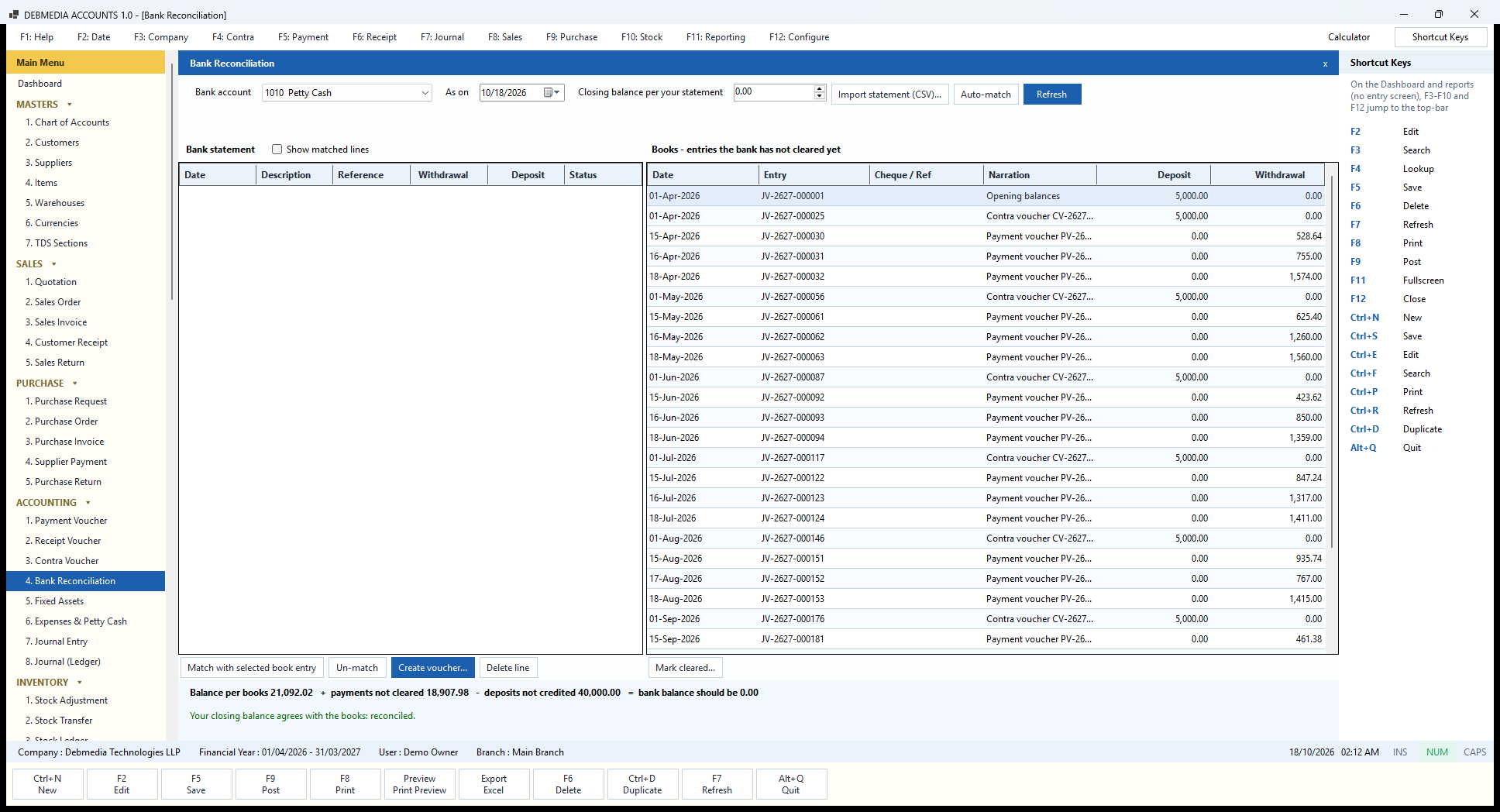Viewport: 1500px width, 812px height.
Task: Click Delete line button
Action: point(507,668)
